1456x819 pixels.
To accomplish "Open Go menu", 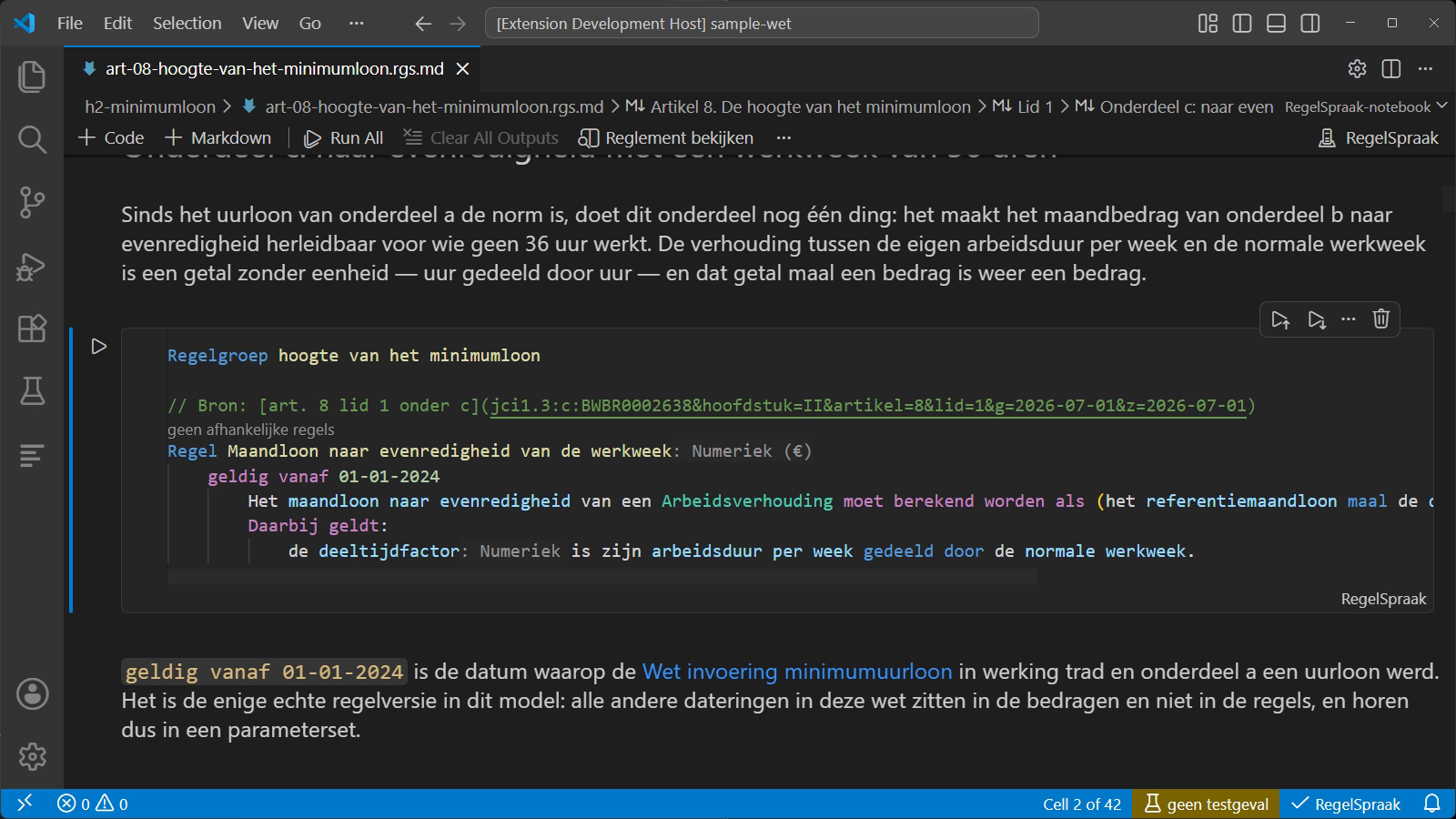I will click(310, 24).
